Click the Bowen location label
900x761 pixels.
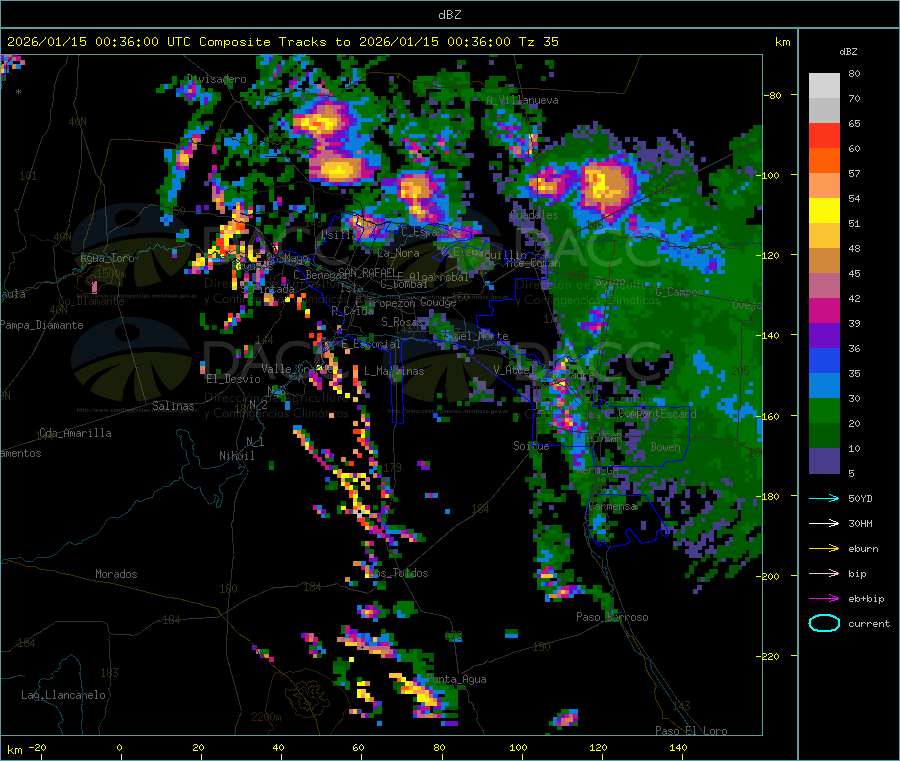pyautogui.click(x=665, y=446)
